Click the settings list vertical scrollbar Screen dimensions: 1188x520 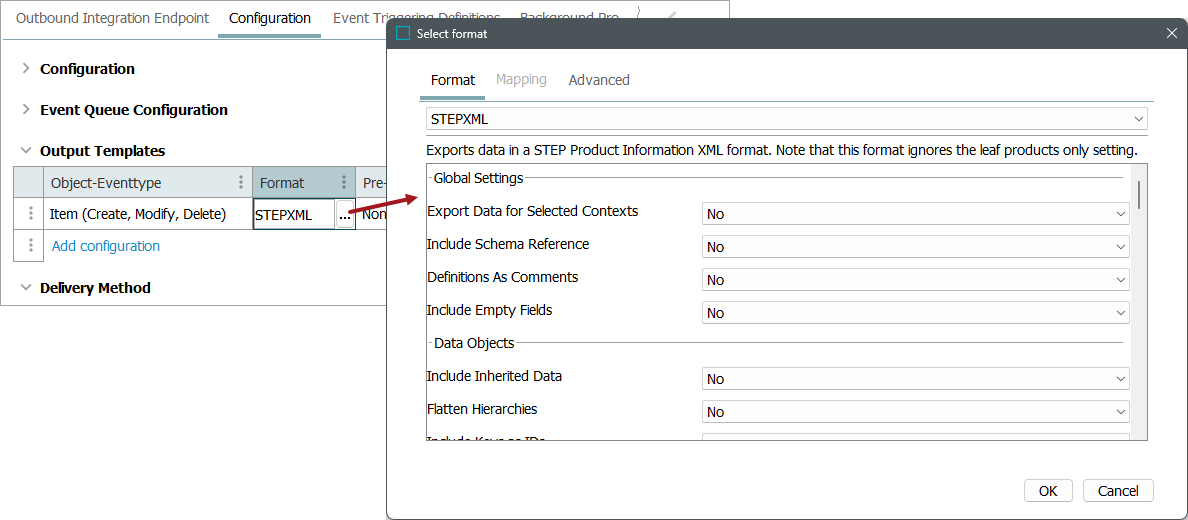tap(1140, 300)
